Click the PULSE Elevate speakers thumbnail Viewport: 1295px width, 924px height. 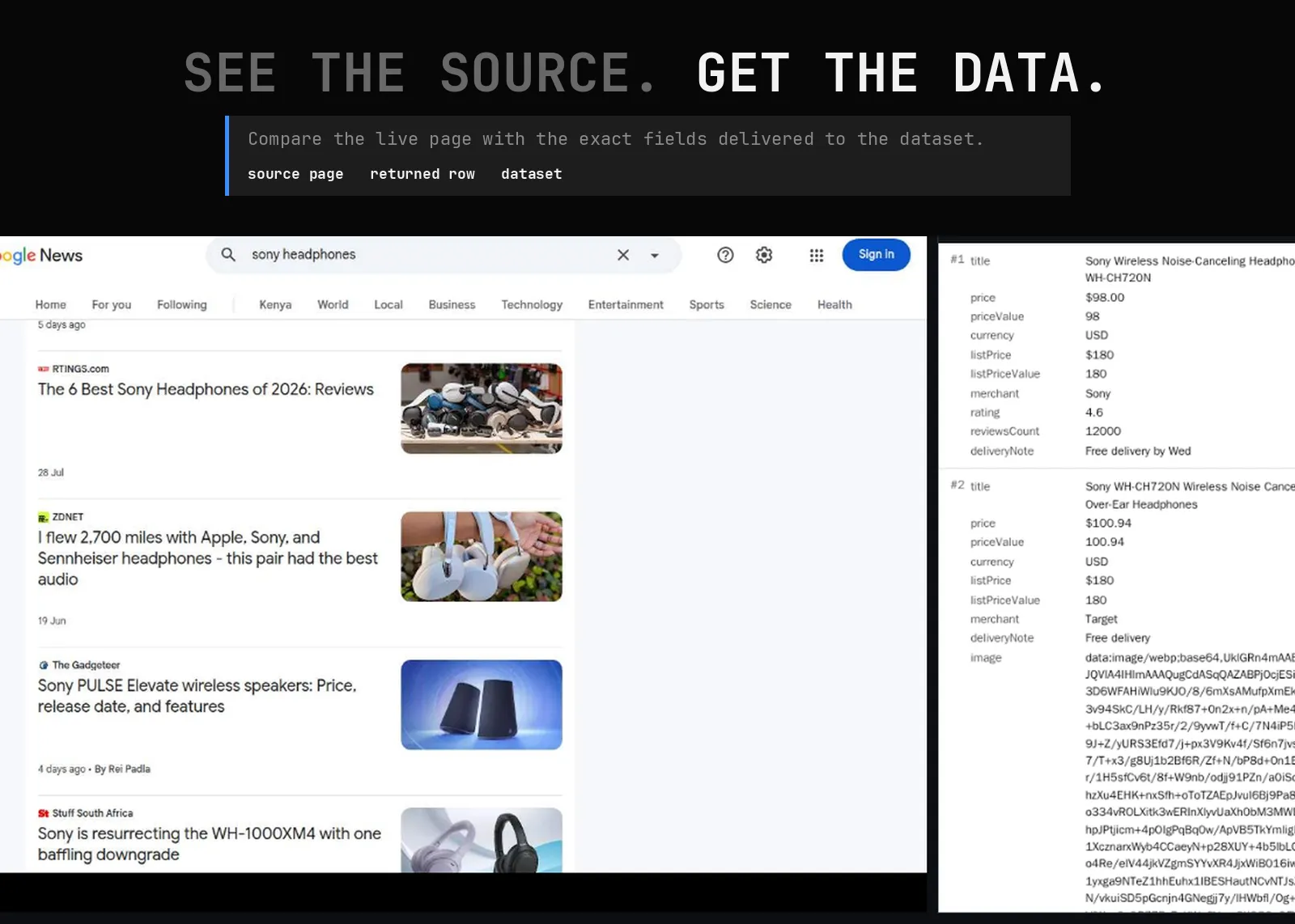coord(482,705)
